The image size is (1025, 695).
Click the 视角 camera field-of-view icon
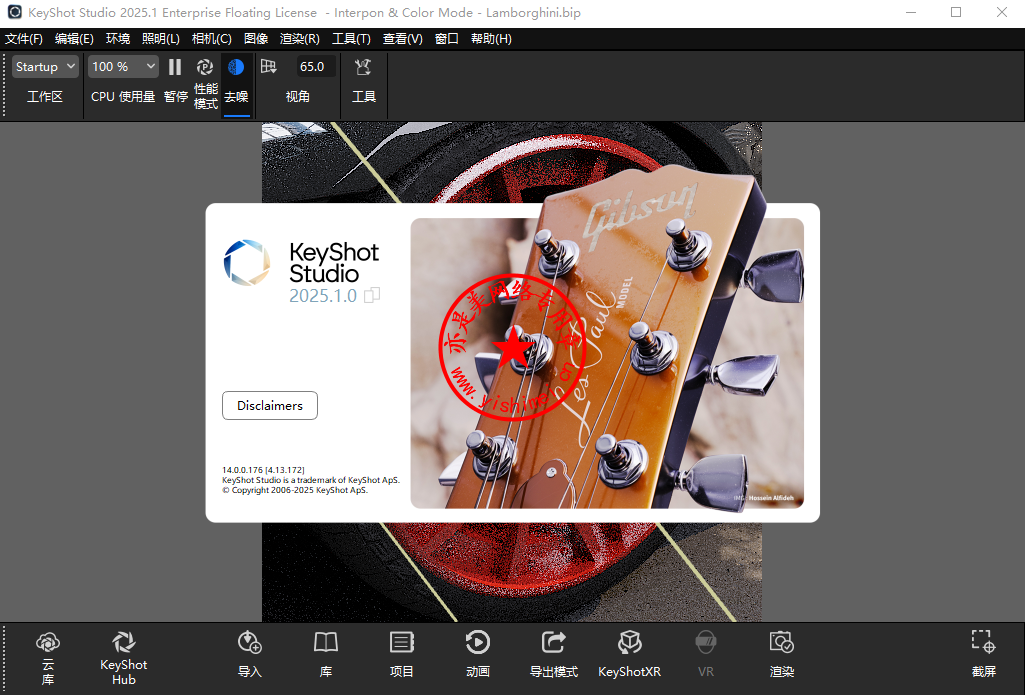point(269,67)
